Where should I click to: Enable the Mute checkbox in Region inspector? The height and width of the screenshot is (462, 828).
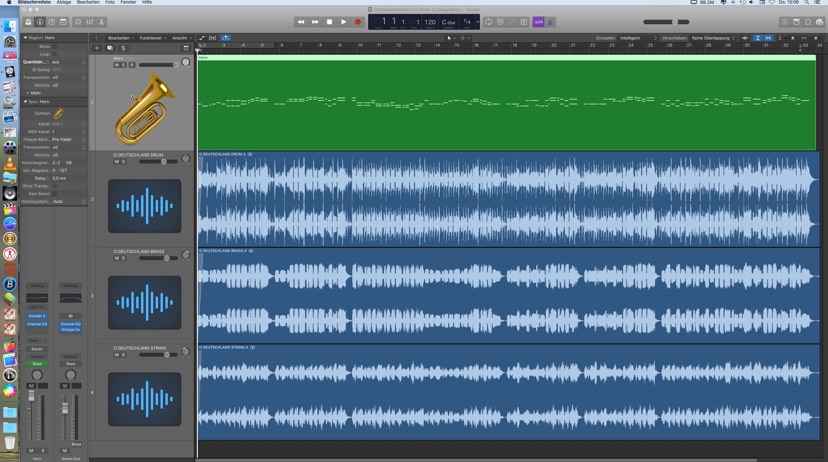coord(54,46)
